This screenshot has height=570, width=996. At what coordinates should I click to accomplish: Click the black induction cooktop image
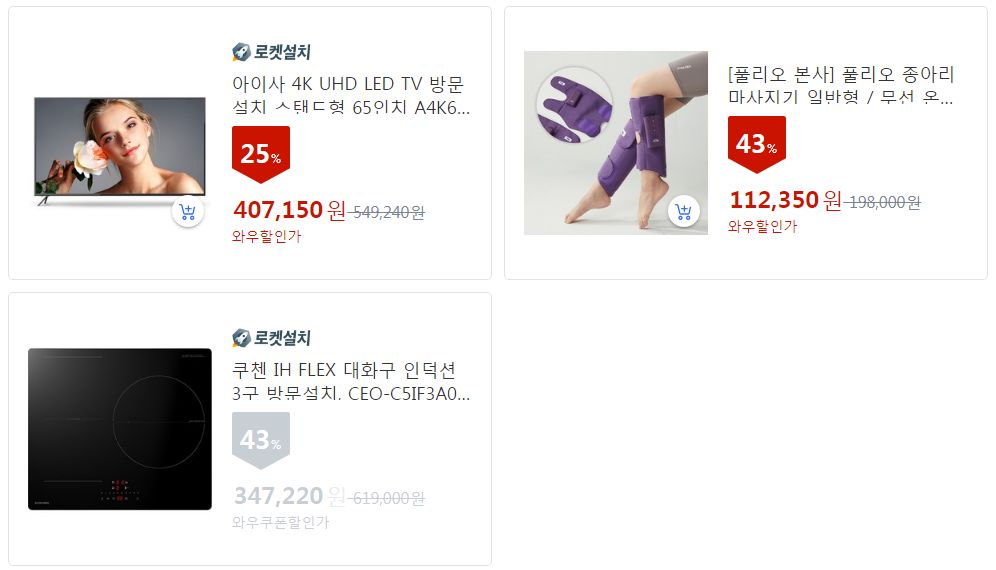click(120, 429)
